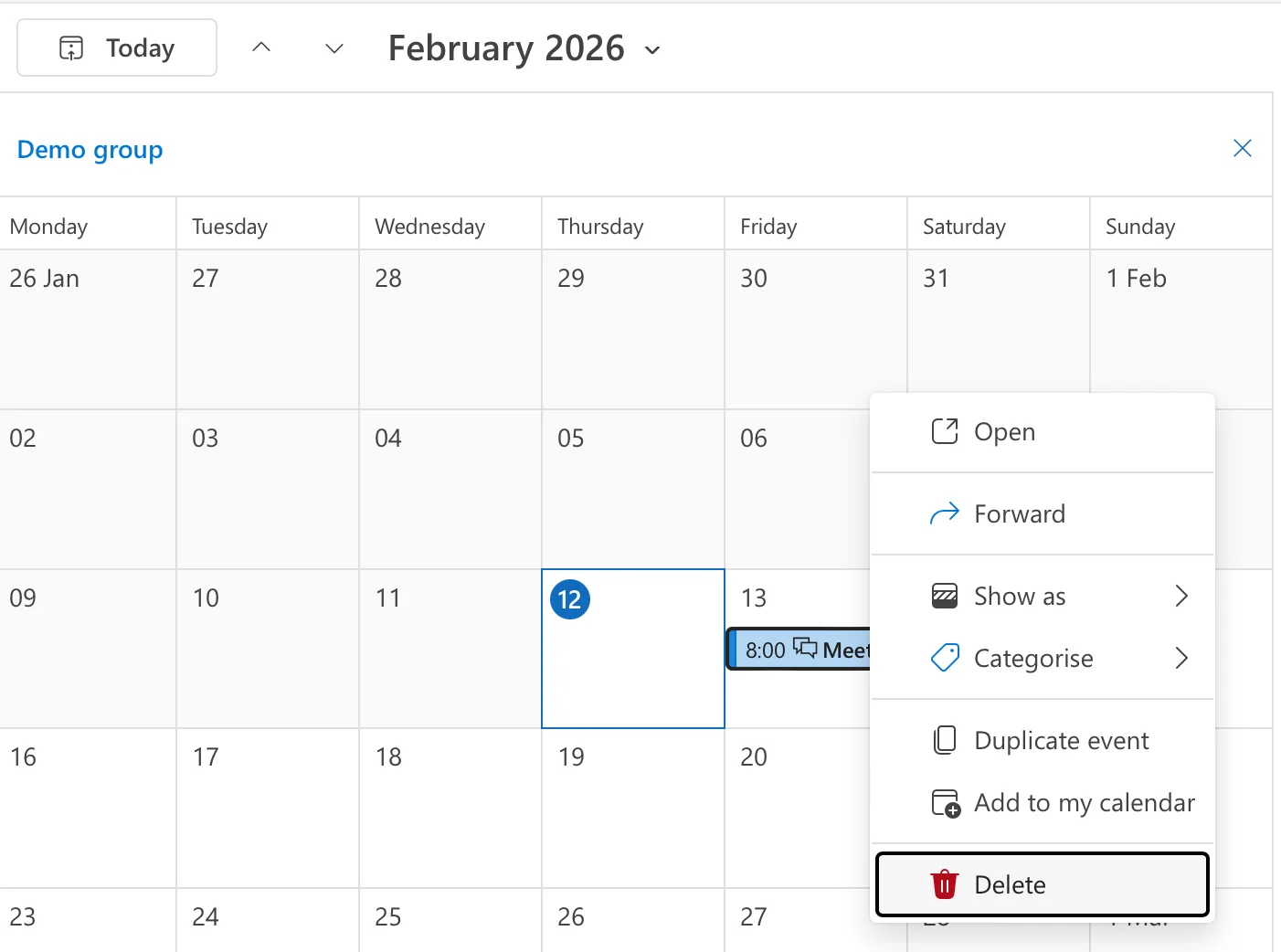
Task: Click the calendar icon inside the Today button
Action: tap(71, 48)
